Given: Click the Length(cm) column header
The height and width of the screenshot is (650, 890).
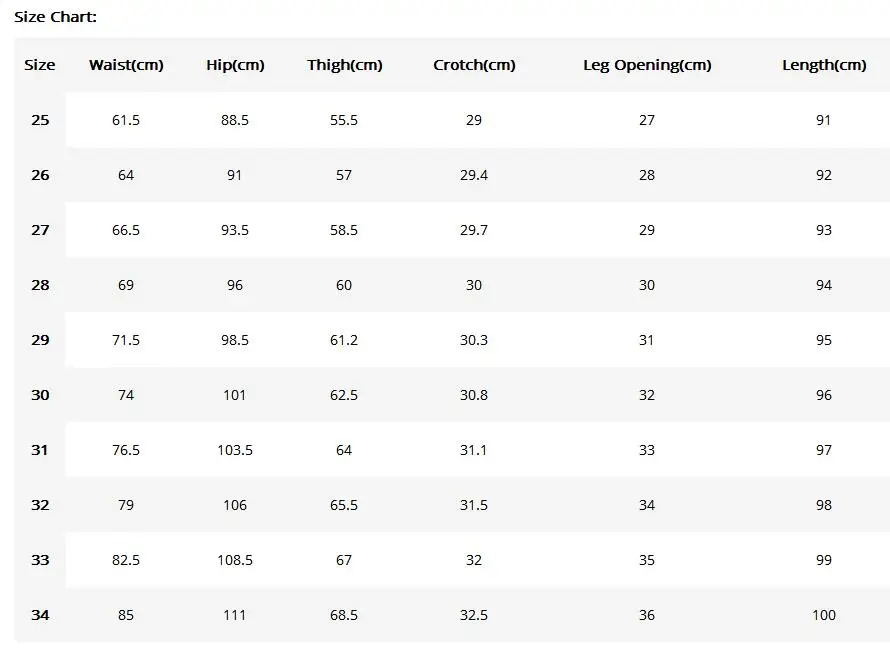Looking at the screenshot, I should click(824, 65).
